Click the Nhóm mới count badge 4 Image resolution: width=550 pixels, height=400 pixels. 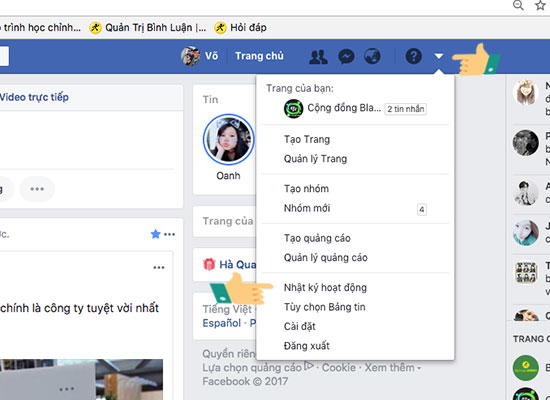click(x=422, y=209)
